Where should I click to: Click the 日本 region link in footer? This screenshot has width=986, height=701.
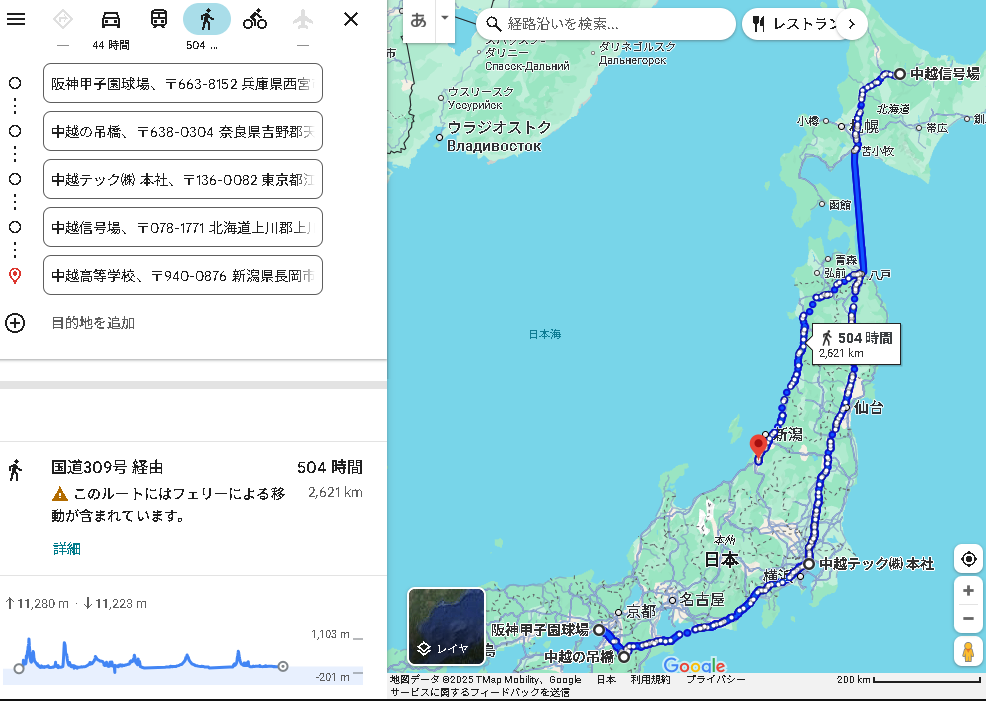point(606,680)
